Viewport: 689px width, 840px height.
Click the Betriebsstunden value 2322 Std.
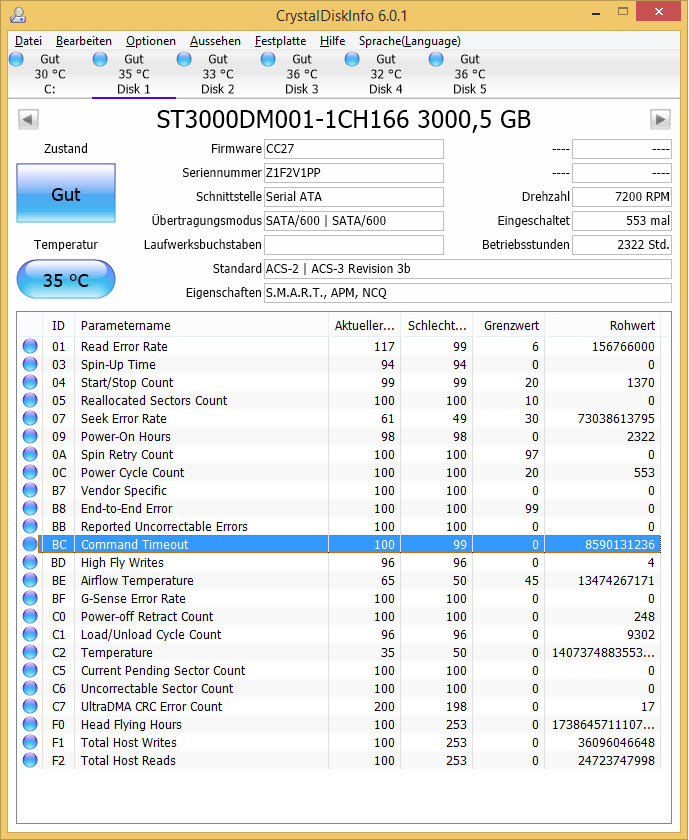(x=621, y=245)
